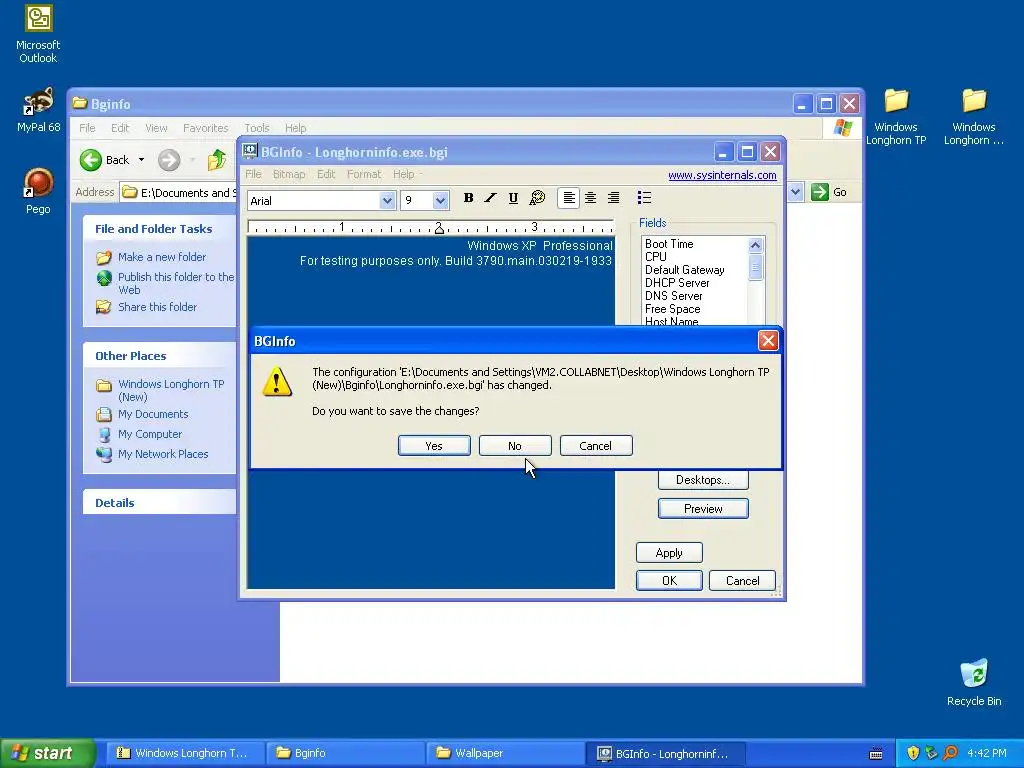
Task: Switch to Wallpaper taskbar window
Action: pyautogui.click(x=505, y=753)
